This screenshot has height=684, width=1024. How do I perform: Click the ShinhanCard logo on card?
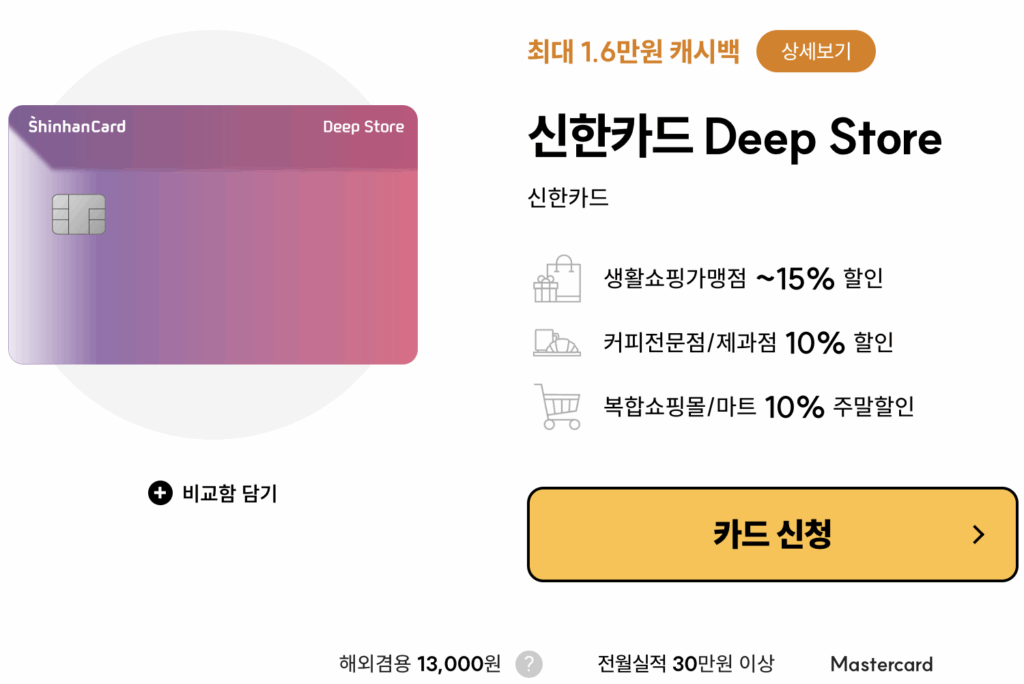coord(76,125)
